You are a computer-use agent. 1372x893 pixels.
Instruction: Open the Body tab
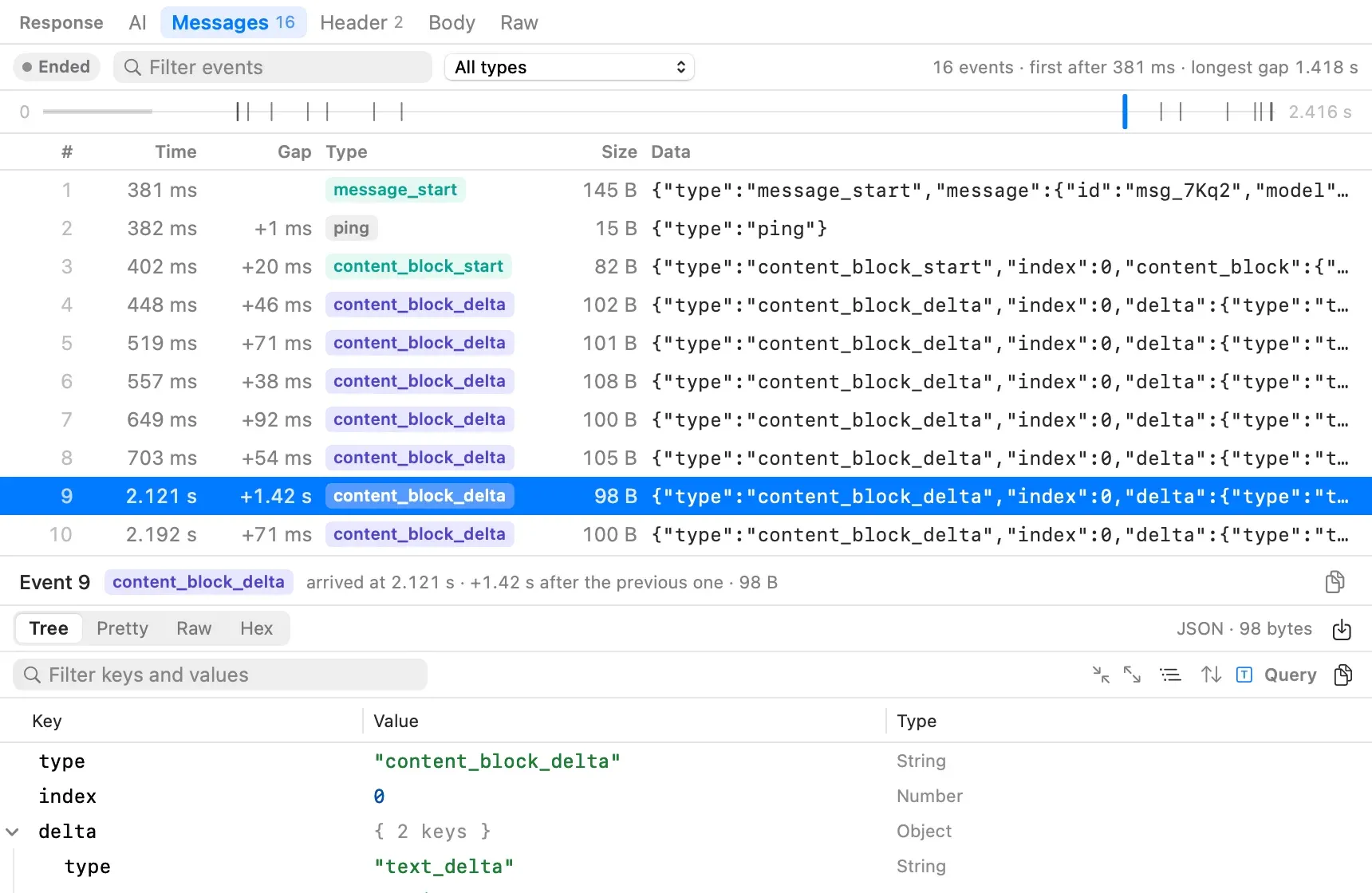pyautogui.click(x=451, y=22)
